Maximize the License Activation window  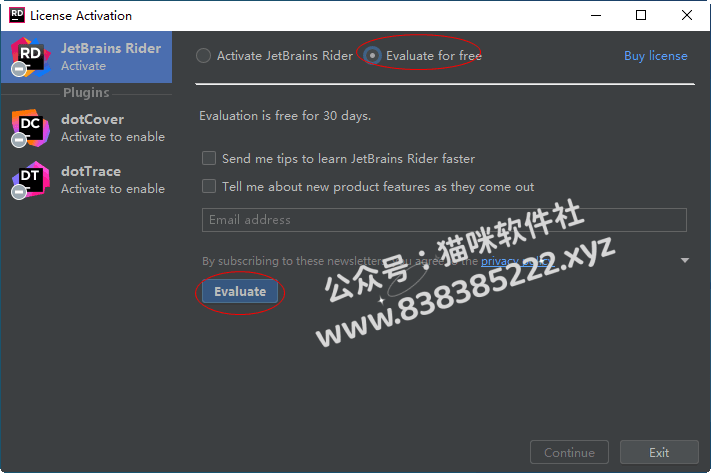click(641, 15)
